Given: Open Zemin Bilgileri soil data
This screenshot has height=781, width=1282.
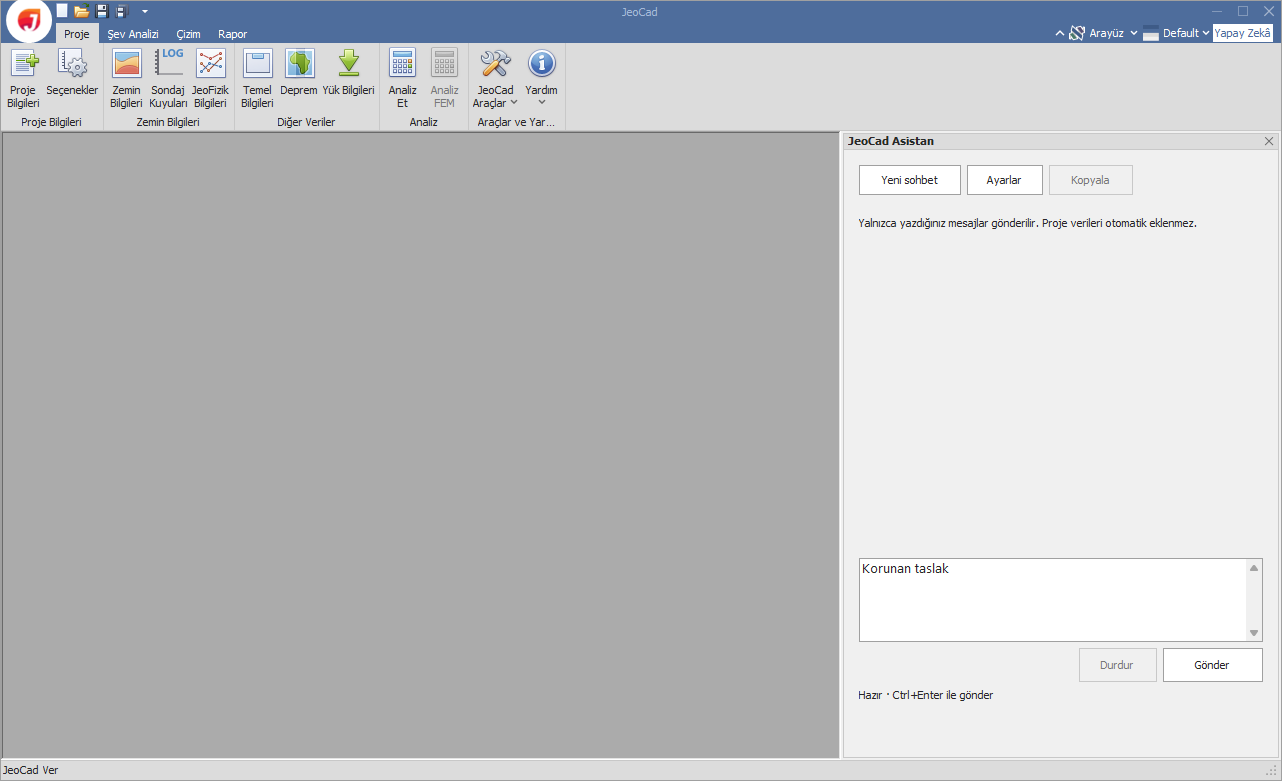Looking at the screenshot, I should (x=126, y=78).
